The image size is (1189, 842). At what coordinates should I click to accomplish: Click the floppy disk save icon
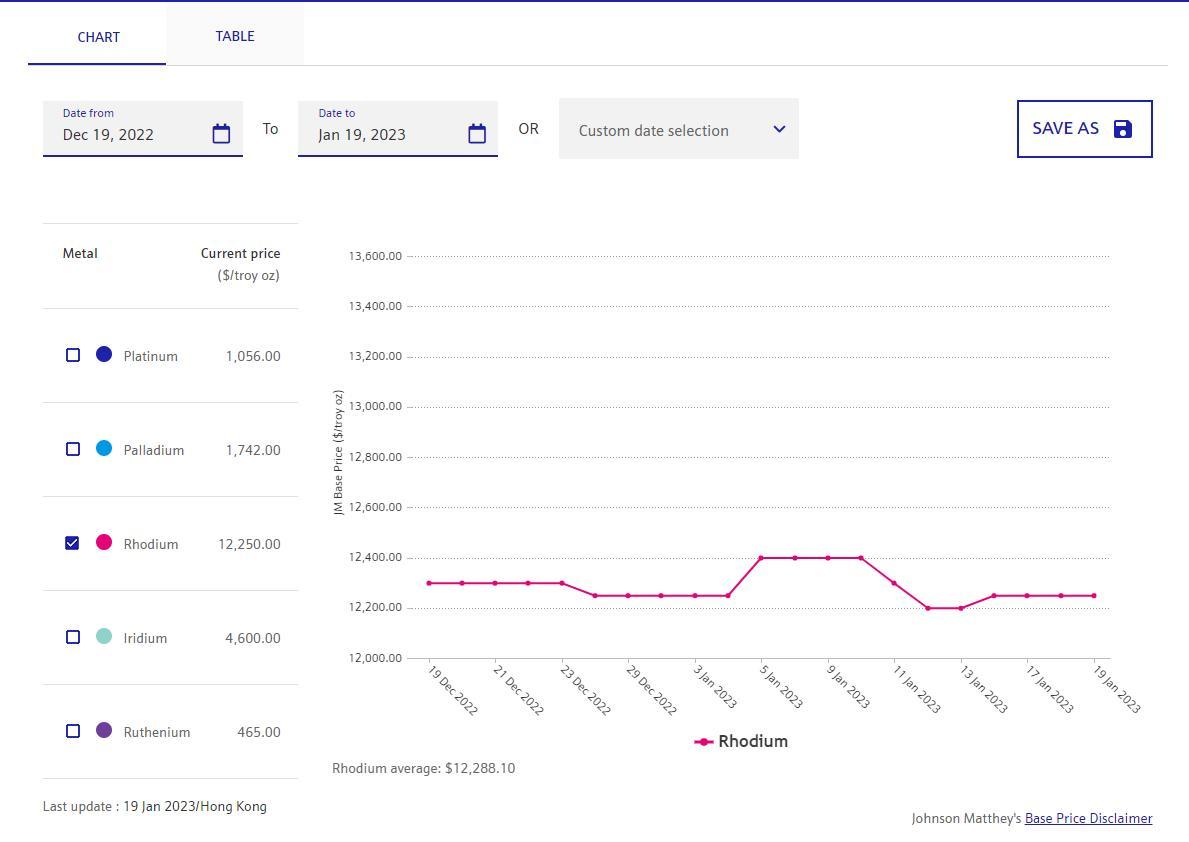(x=1123, y=129)
